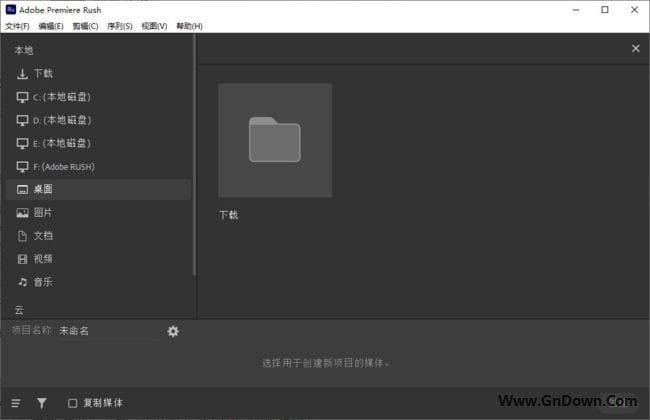This screenshot has height=420, width=650.
Task: Open the media filter funnel icon
Action: pos(42,403)
